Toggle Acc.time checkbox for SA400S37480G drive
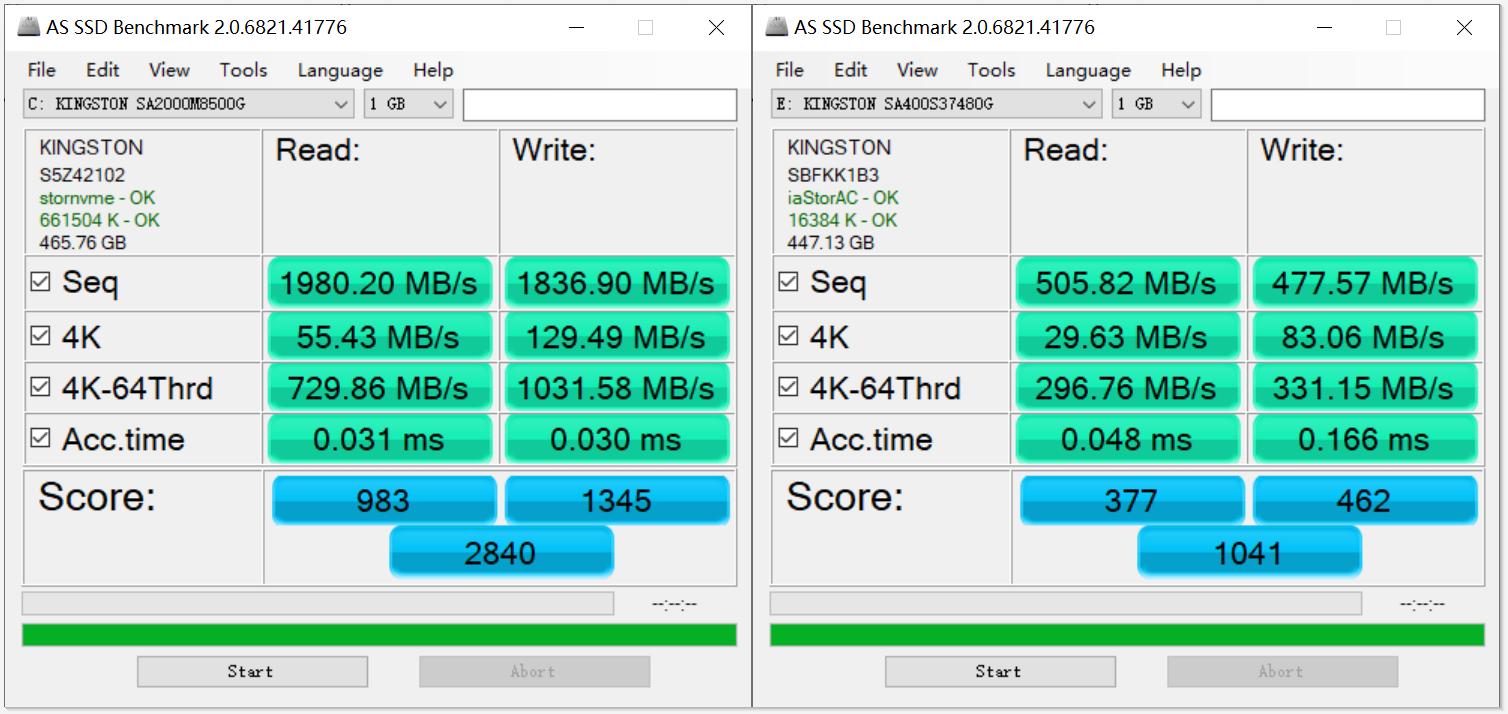1508x714 pixels. 788,438
